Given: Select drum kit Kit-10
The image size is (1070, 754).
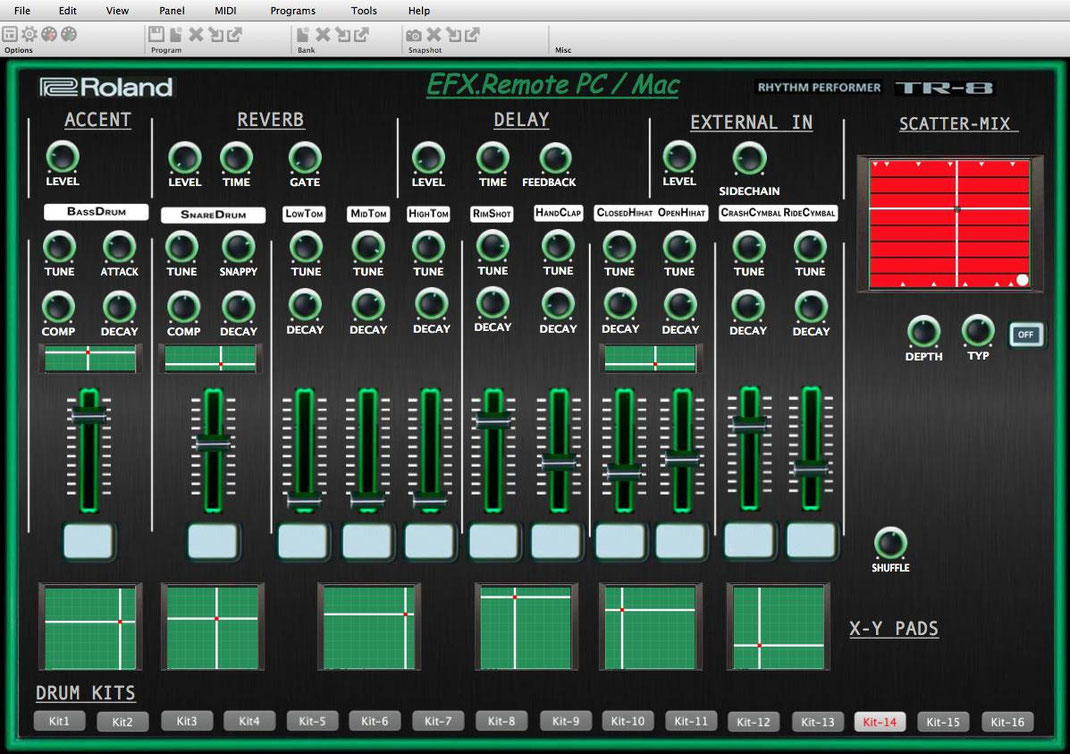Looking at the screenshot, I should tap(628, 721).
